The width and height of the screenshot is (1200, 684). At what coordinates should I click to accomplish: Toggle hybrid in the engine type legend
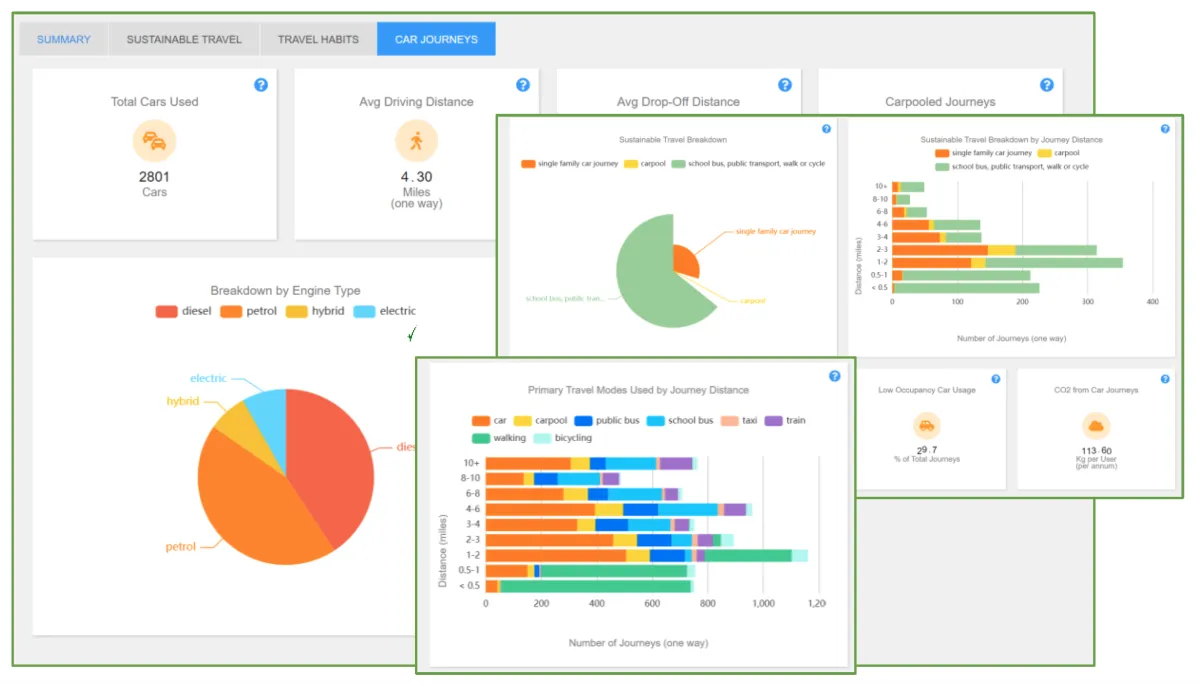pyautogui.click(x=315, y=311)
